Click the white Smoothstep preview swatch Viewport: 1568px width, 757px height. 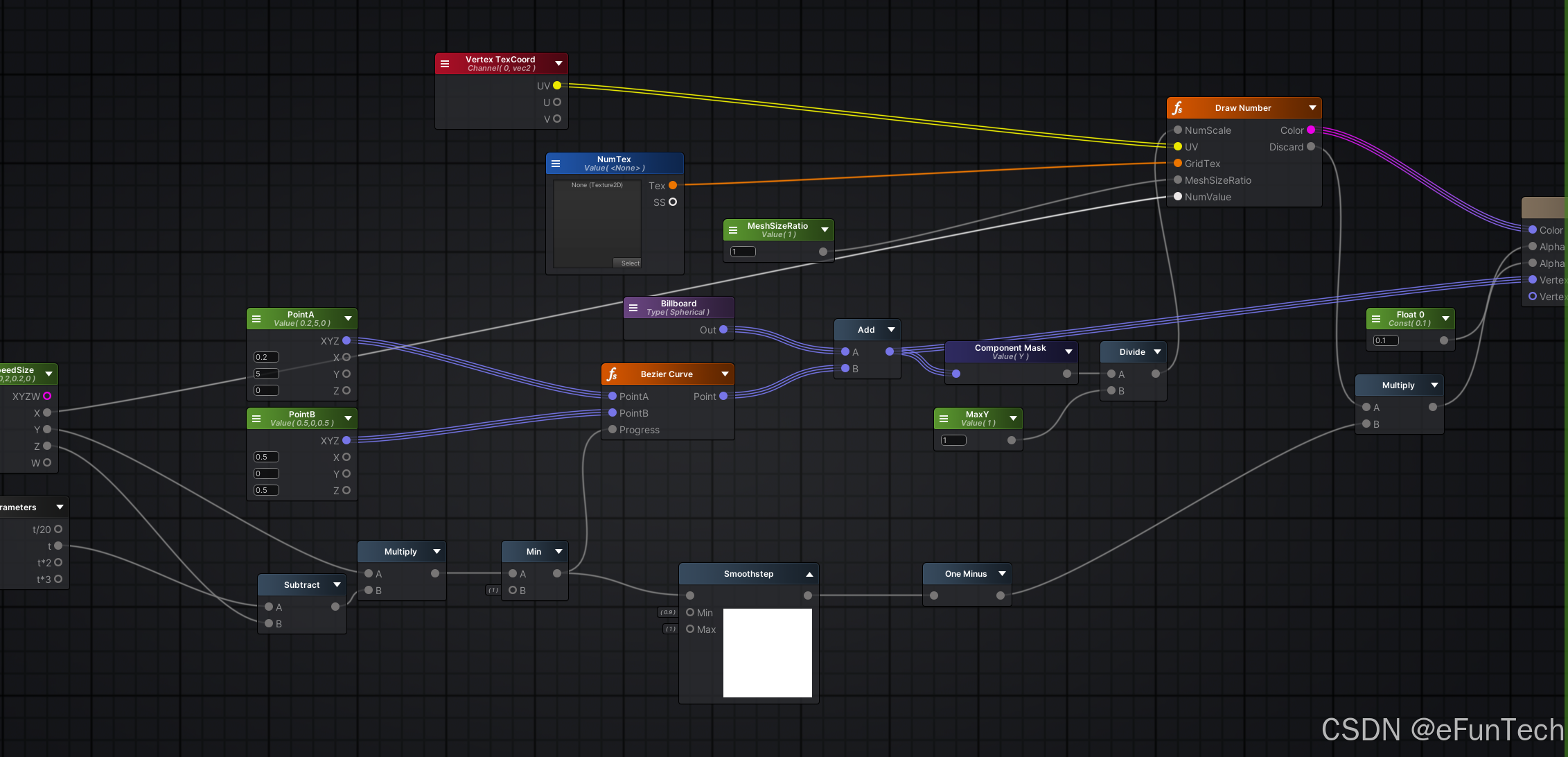(767, 652)
